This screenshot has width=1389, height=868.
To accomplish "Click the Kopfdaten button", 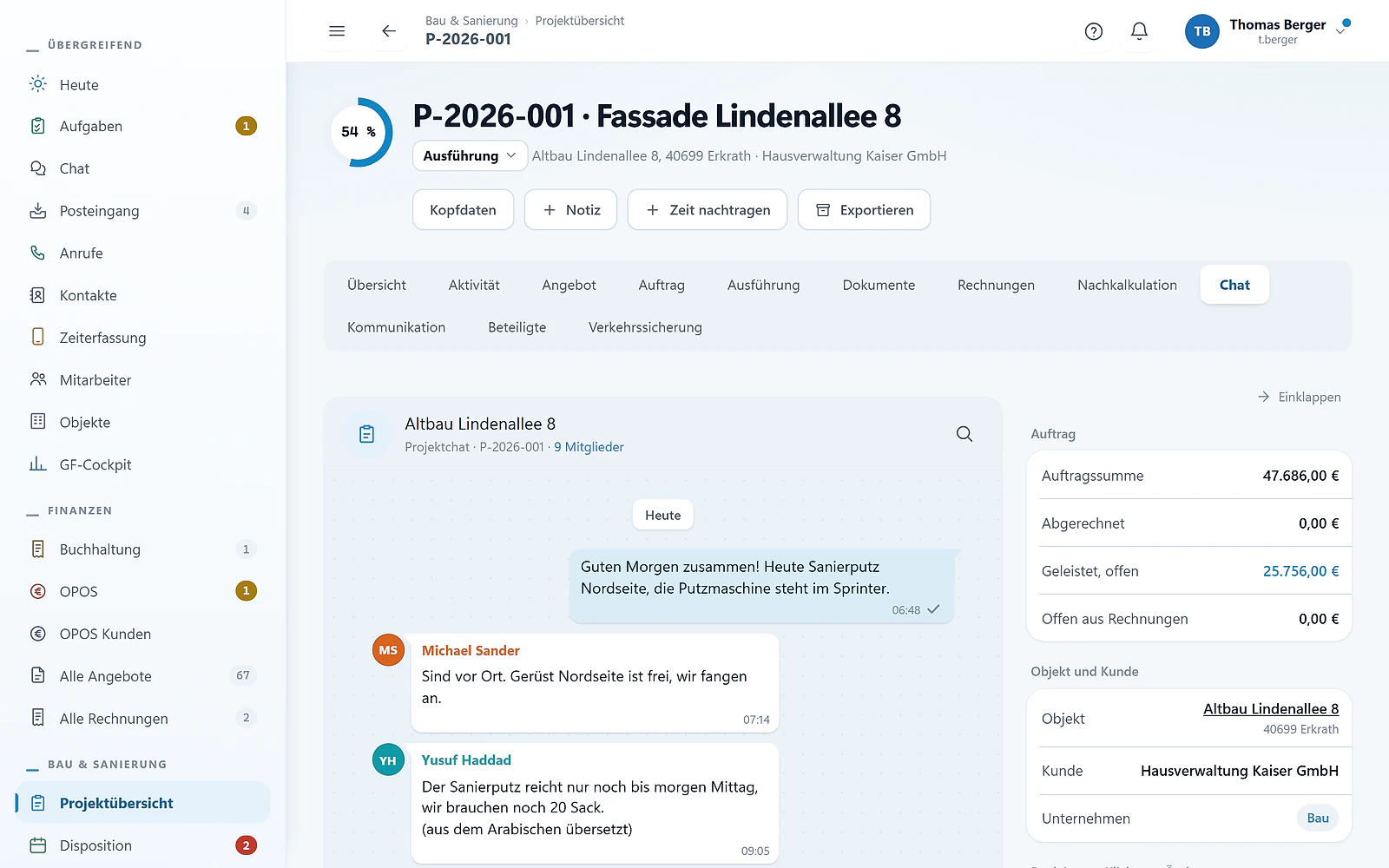I will point(463,210).
